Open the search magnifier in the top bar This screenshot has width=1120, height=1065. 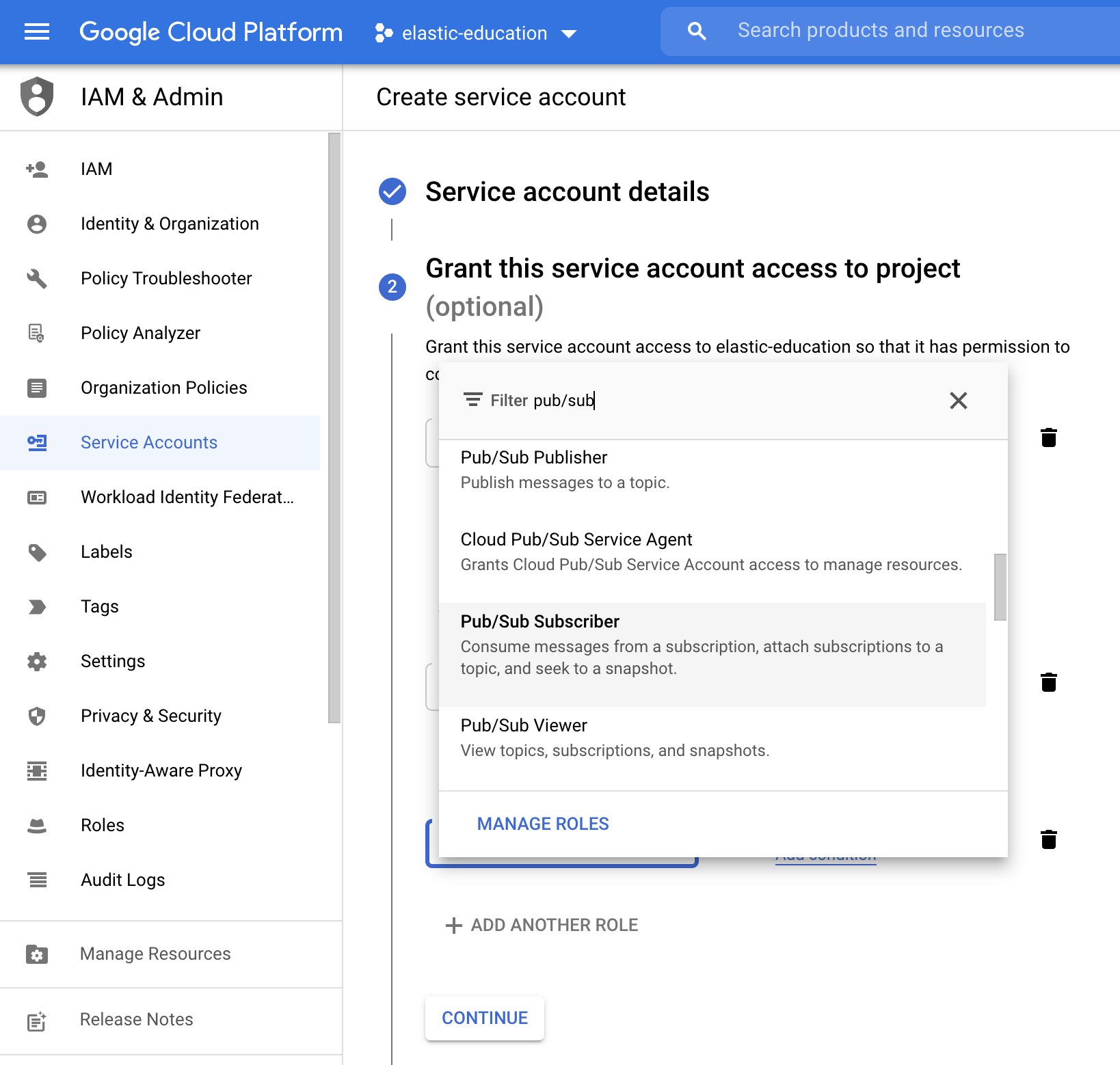click(x=696, y=30)
